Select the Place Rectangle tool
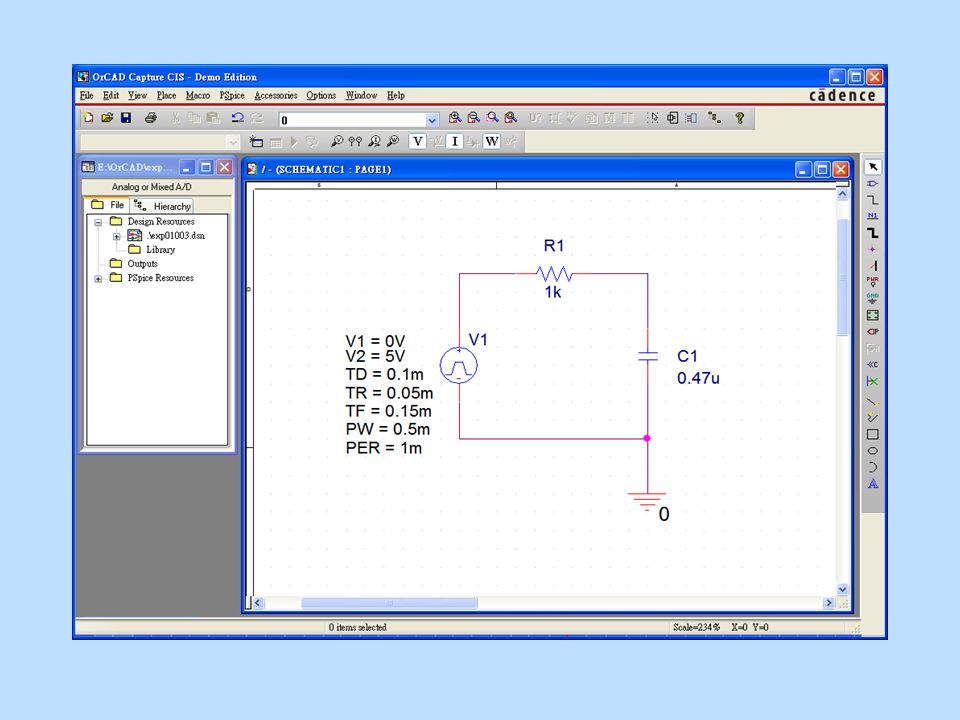Viewport: 960px width, 720px height. point(872,434)
